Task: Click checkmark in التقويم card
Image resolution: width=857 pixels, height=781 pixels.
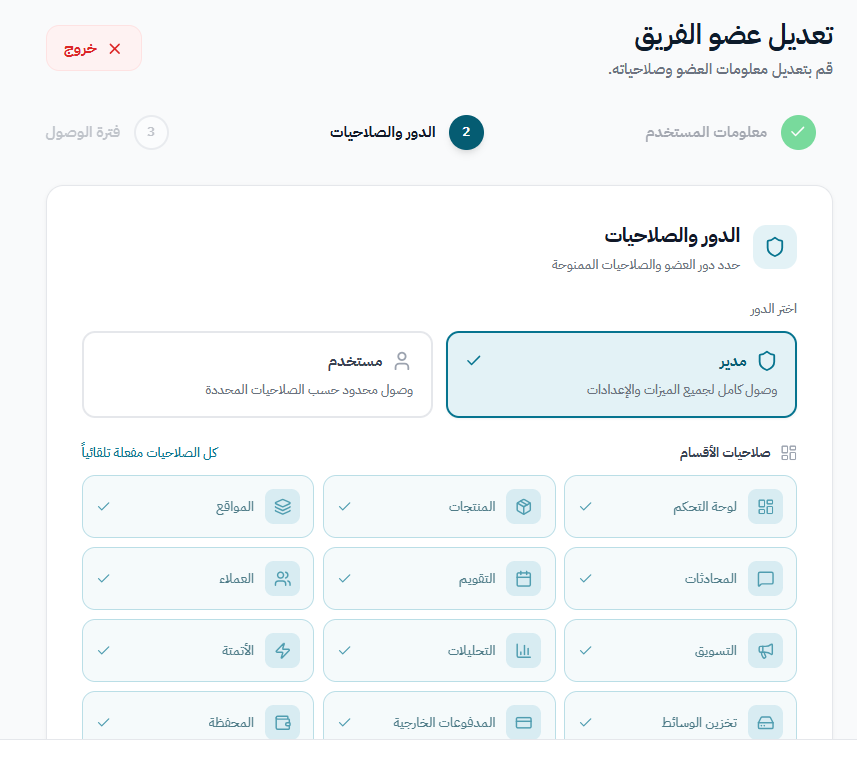Action: coord(344,578)
